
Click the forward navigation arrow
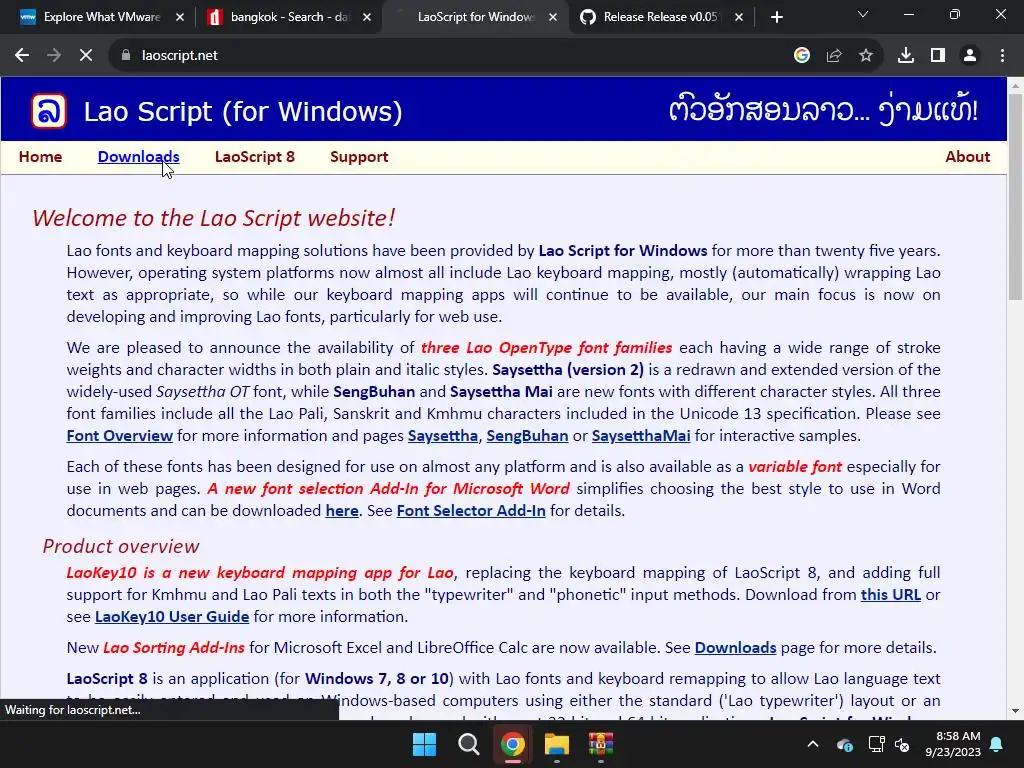click(x=54, y=56)
